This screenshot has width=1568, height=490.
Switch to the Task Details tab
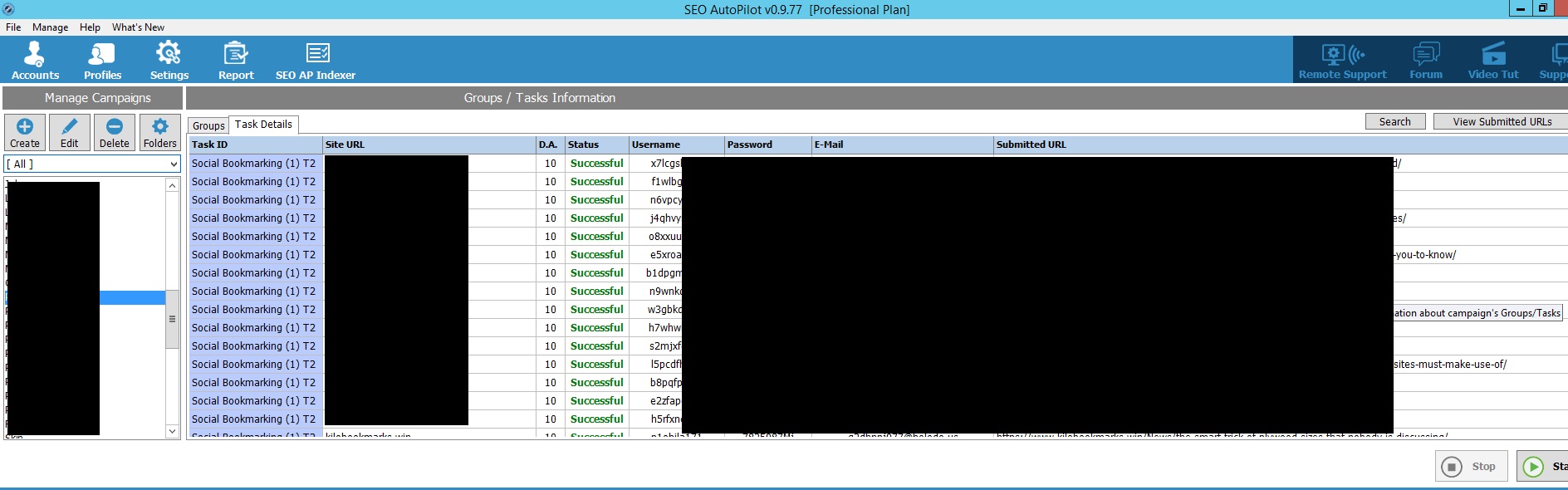(263, 125)
